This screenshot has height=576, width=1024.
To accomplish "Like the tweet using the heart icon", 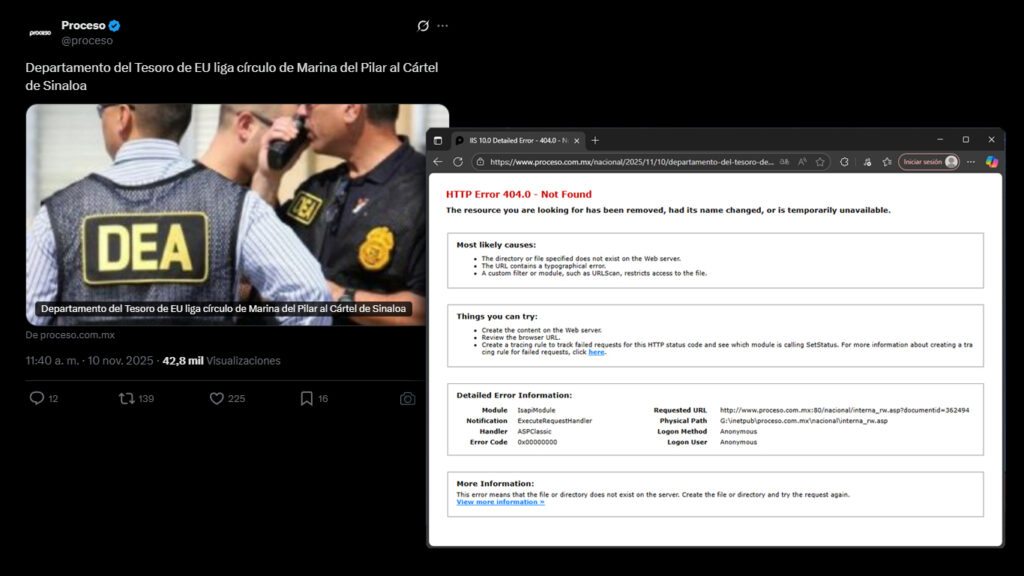I will 216,398.
